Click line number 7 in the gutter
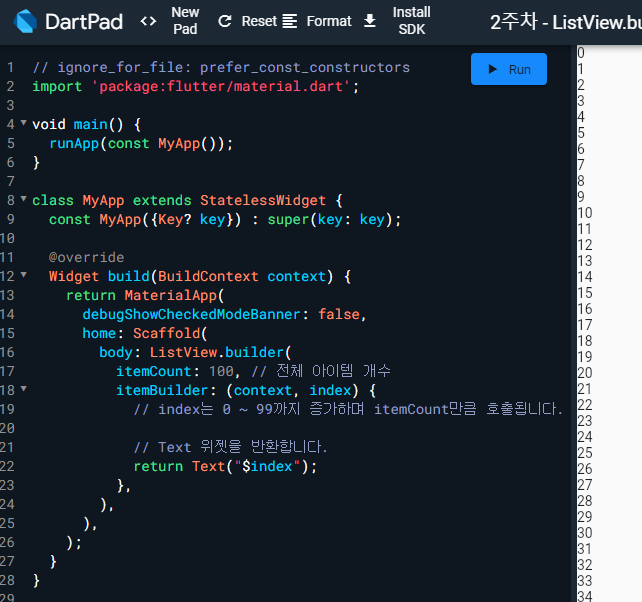This screenshot has height=602, width=642. (x=11, y=181)
